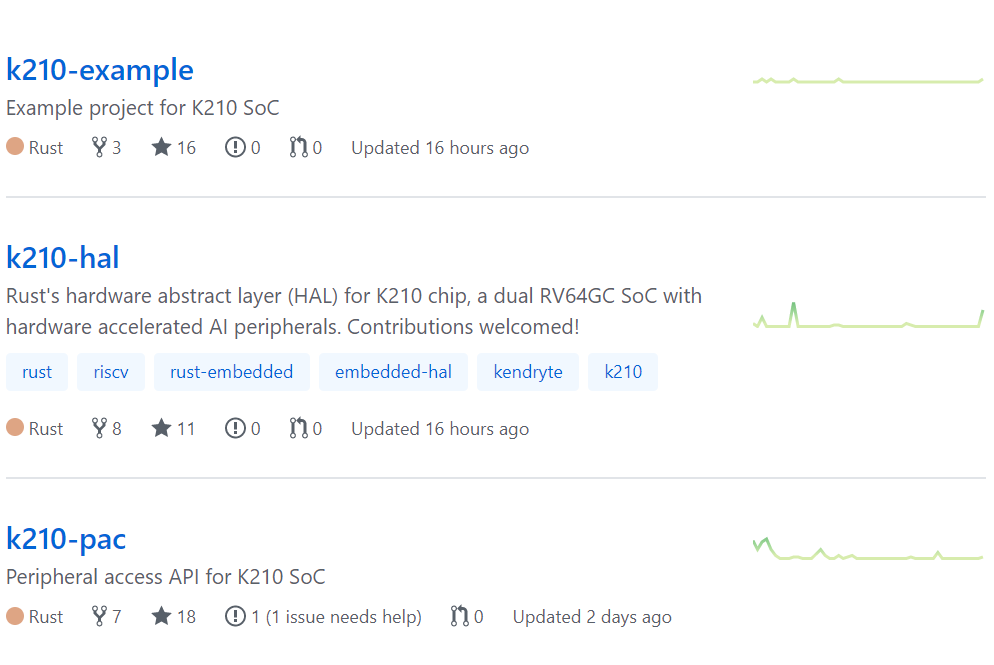Click the star icon for k210-hal
994x665 pixels.
(x=161, y=429)
